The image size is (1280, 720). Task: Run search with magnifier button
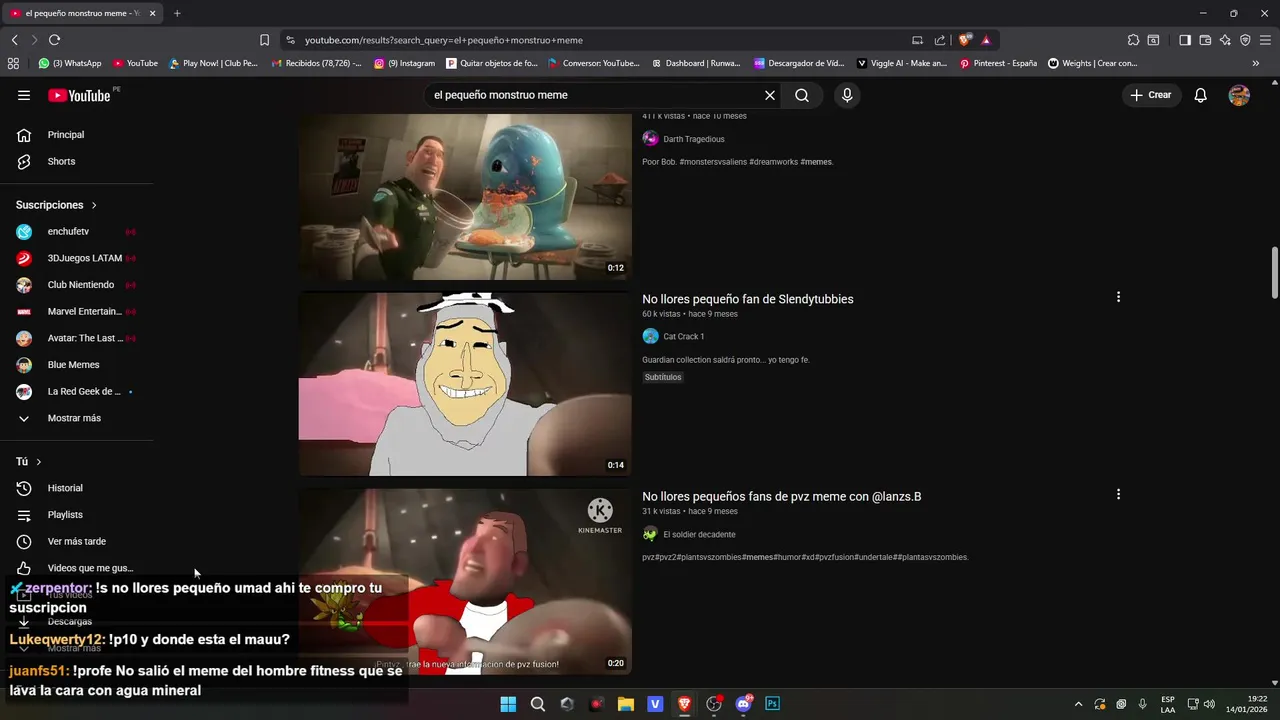(x=802, y=95)
